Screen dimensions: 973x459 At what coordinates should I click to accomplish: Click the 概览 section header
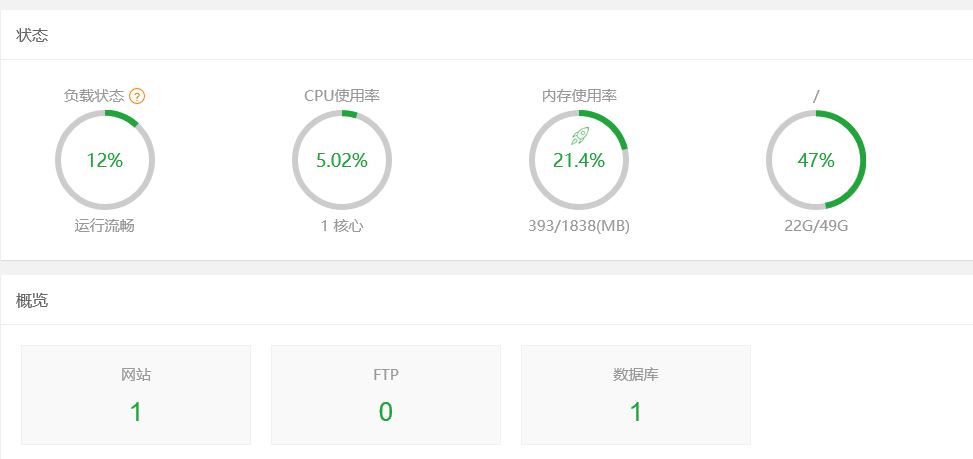click(32, 301)
